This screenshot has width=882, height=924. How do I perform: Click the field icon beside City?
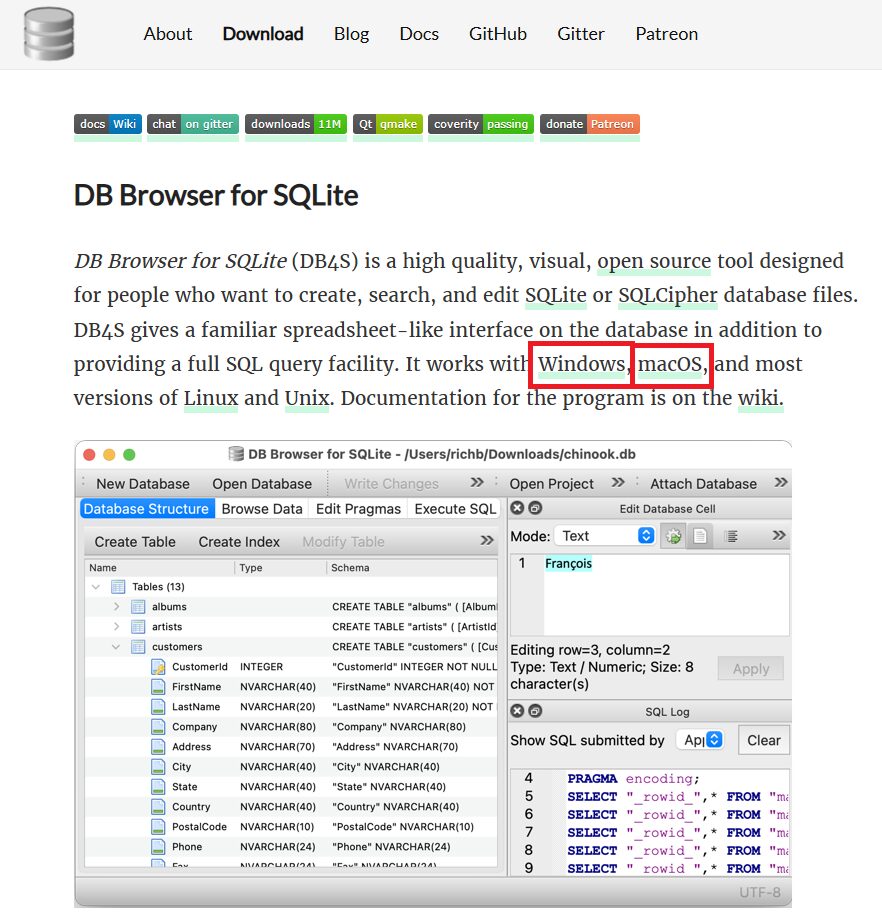[158, 767]
